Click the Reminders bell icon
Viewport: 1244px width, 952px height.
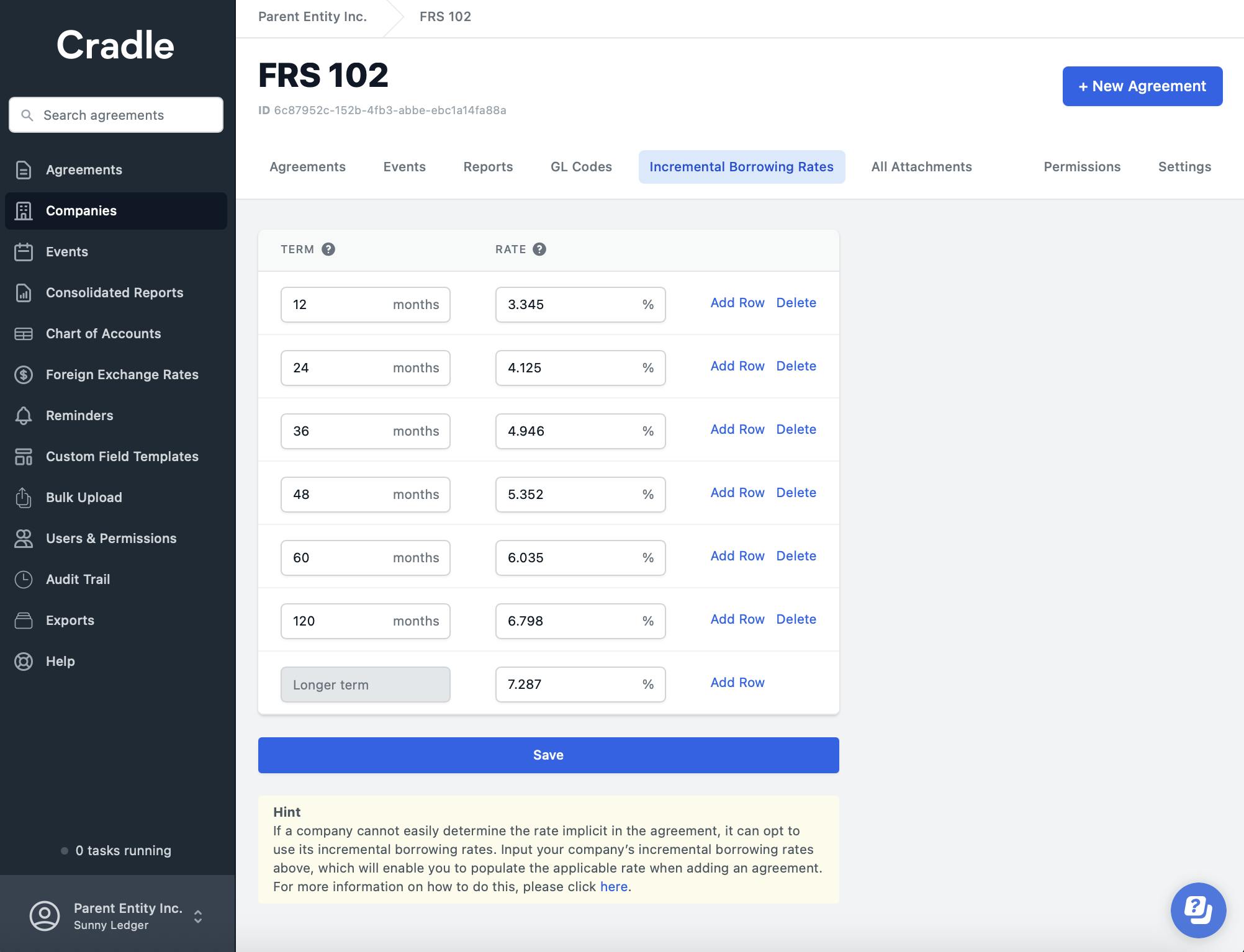click(x=24, y=416)
